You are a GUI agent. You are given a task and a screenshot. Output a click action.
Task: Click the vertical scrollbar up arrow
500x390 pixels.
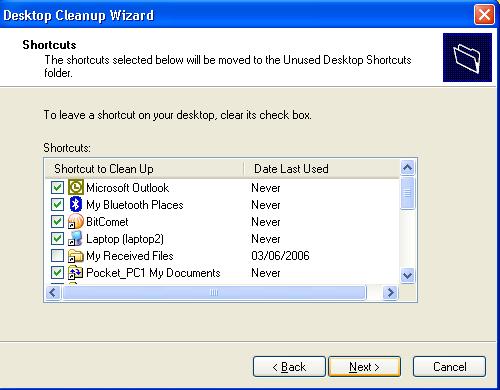[x=407, y=167]
